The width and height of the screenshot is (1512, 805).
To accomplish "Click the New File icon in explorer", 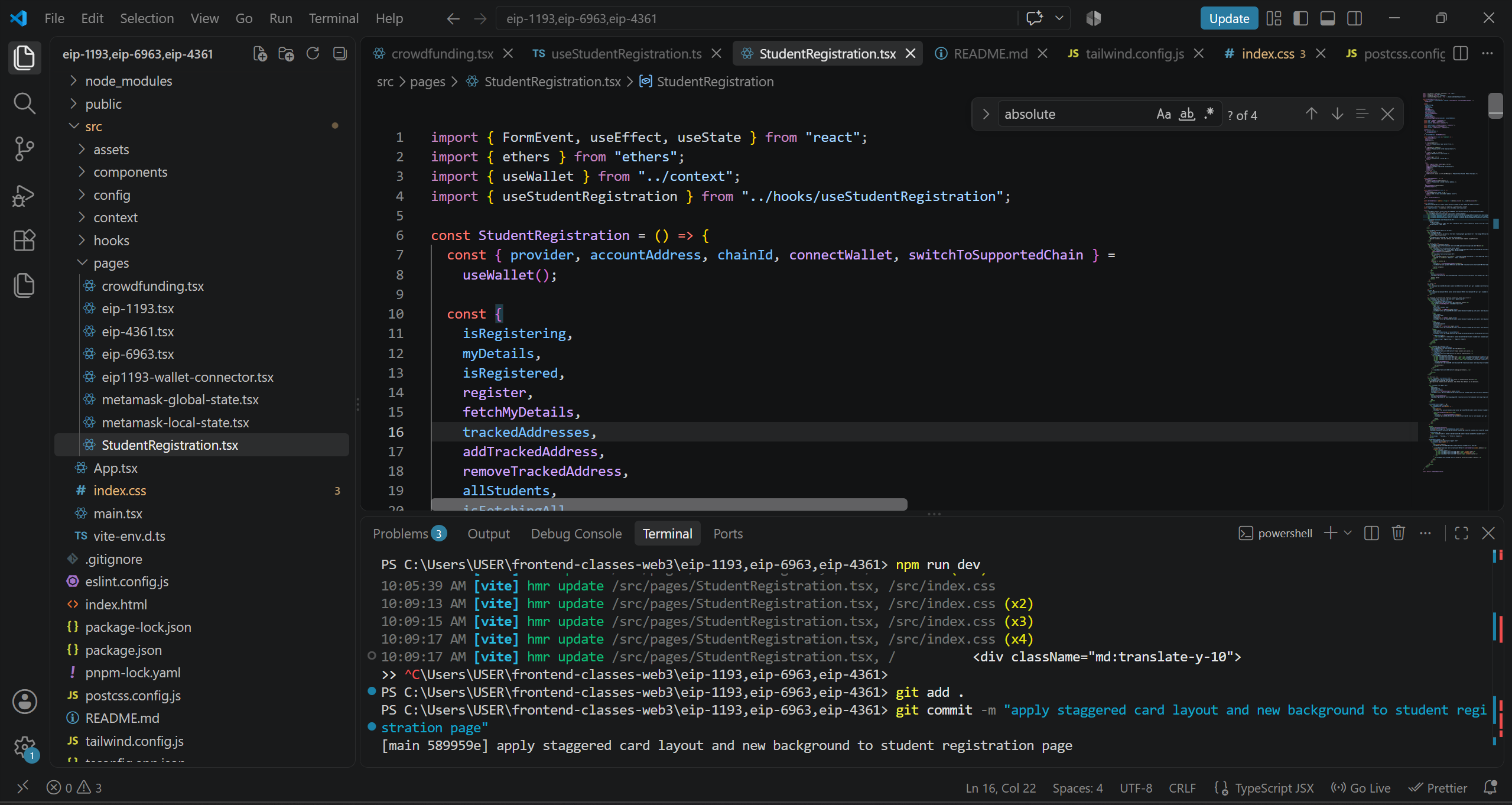I will coord(260,54).
